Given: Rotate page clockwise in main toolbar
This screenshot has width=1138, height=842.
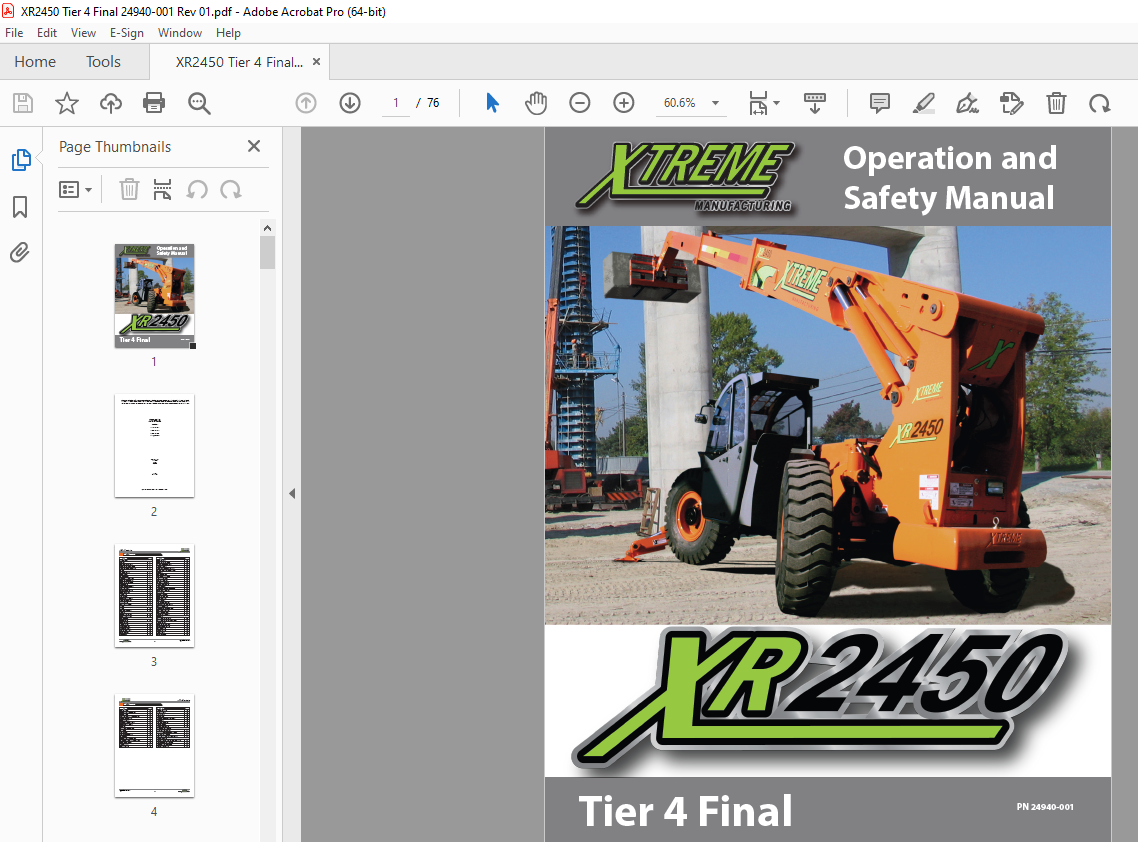Looking at the screenshot, I should tap(1100, 103).
